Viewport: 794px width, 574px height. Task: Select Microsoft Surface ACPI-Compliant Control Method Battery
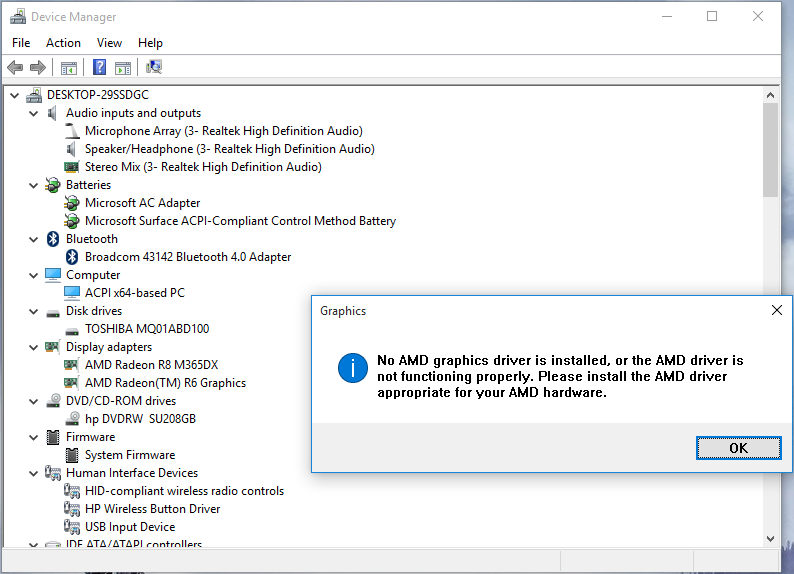(241, 221)
